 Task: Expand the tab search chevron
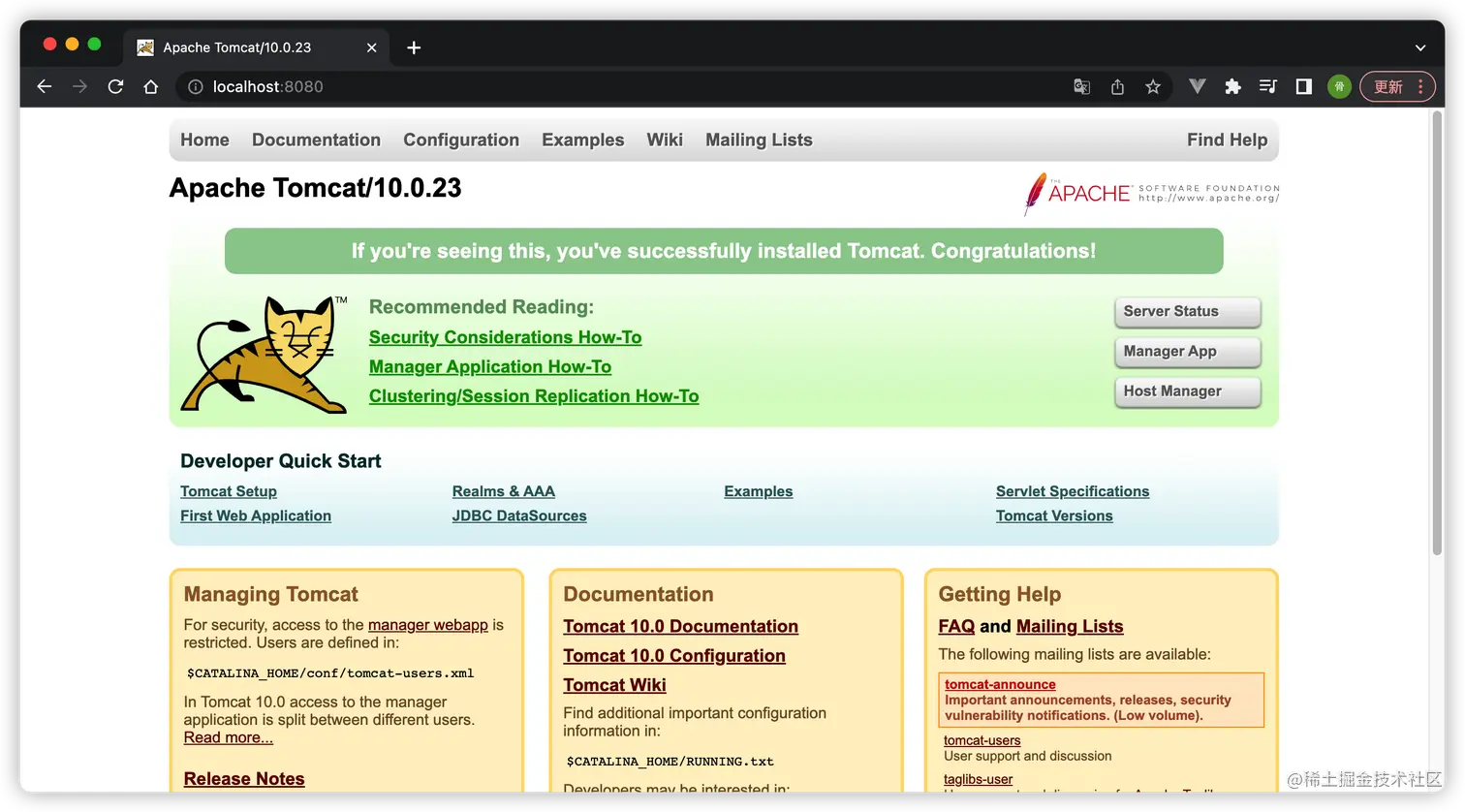click(1420, 47)
